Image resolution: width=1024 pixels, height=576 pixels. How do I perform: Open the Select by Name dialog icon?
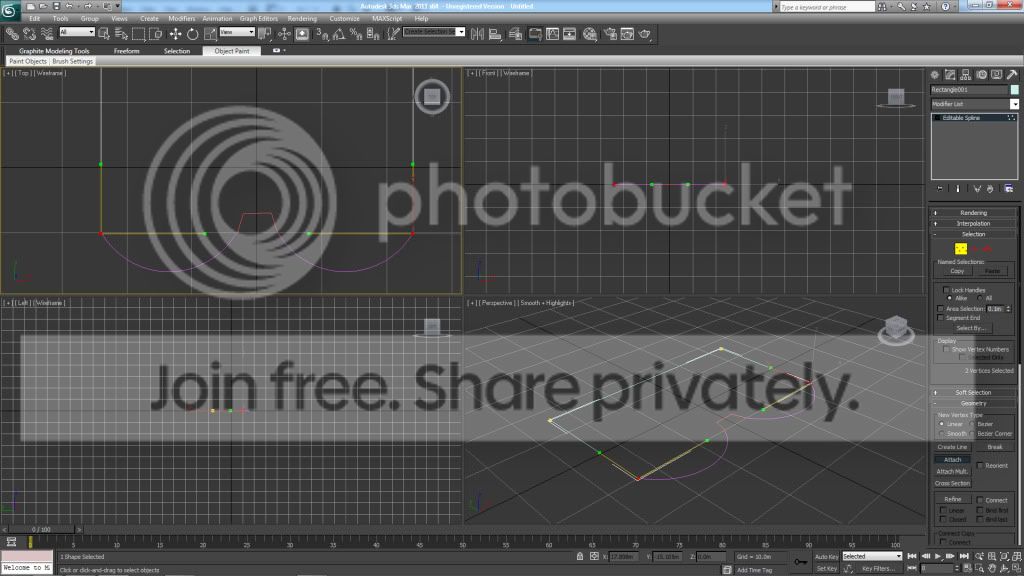pyautogui.click(x=121, y=34)
